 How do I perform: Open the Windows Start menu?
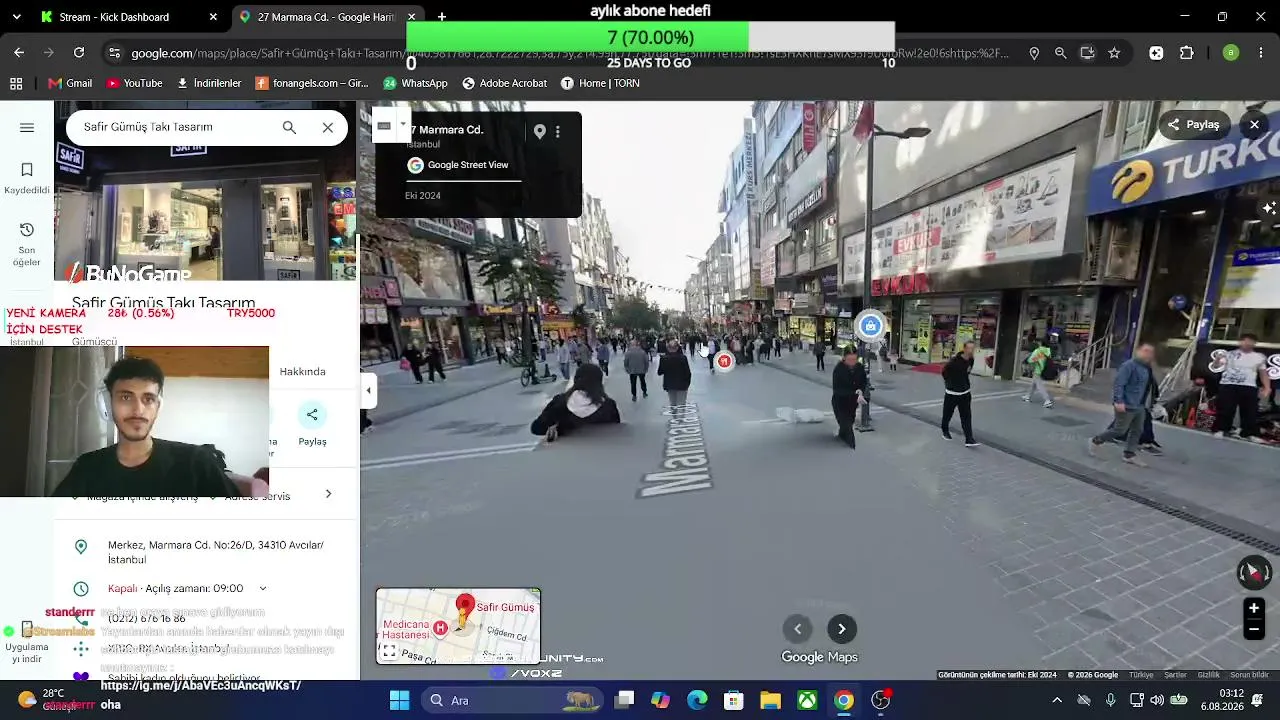[399, 700]
